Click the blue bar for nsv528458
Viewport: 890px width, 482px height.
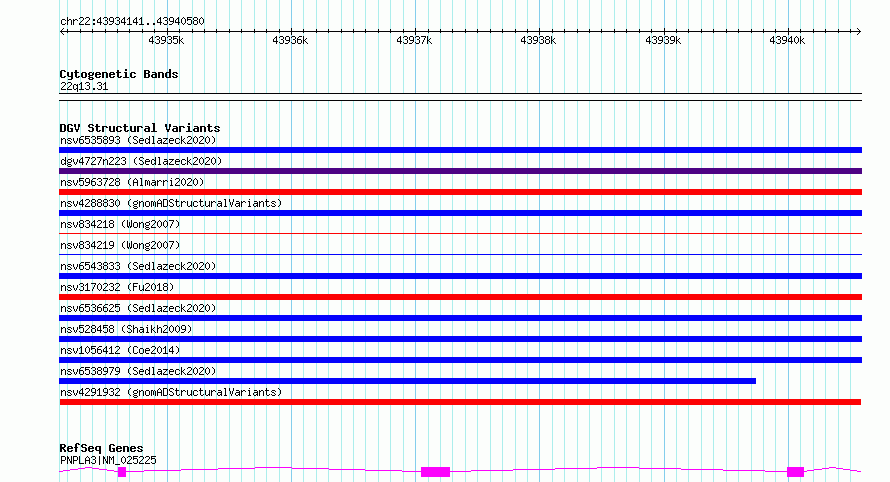[x=460, y=339]
